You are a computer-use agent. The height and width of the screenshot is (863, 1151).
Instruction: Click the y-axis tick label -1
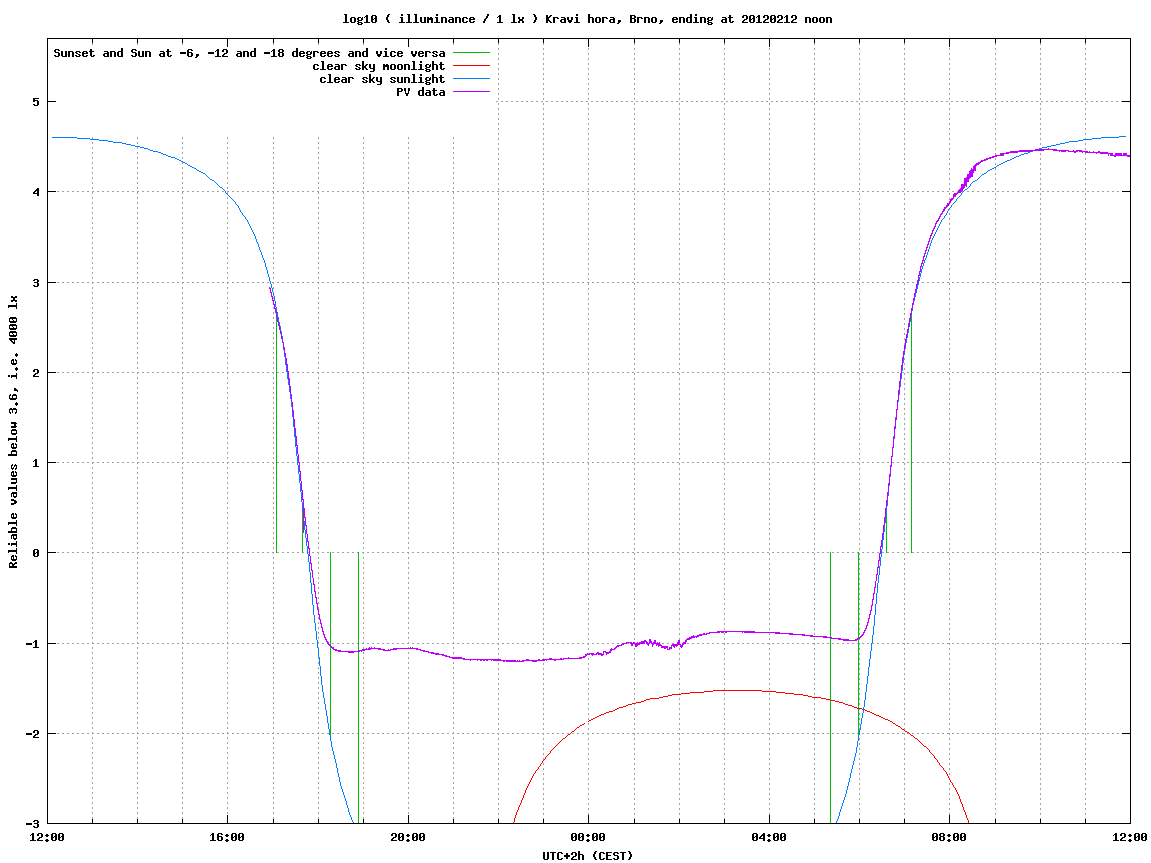(32, 644)
